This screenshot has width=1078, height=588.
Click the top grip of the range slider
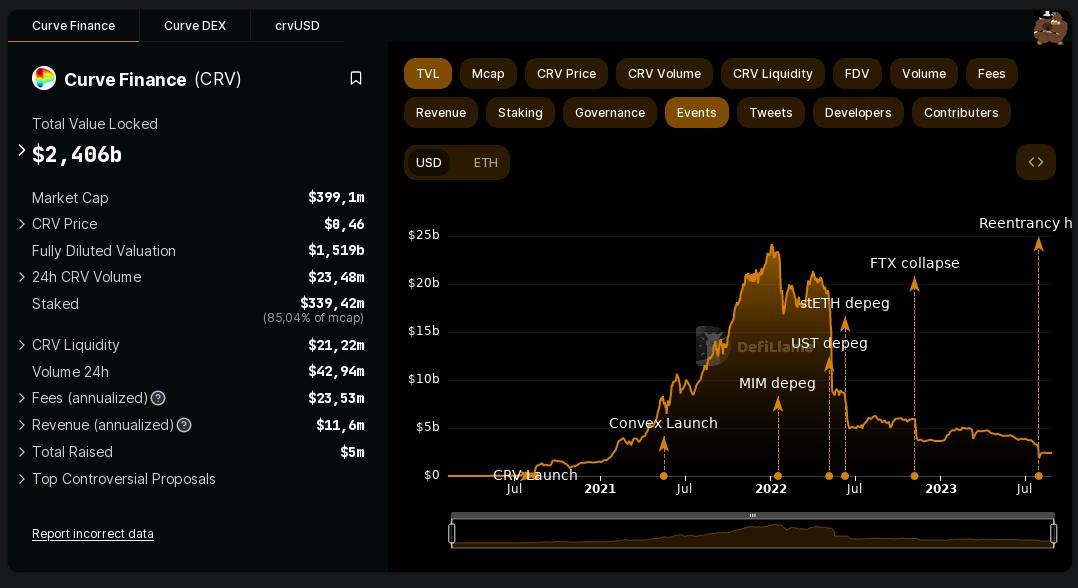[753, 515]
